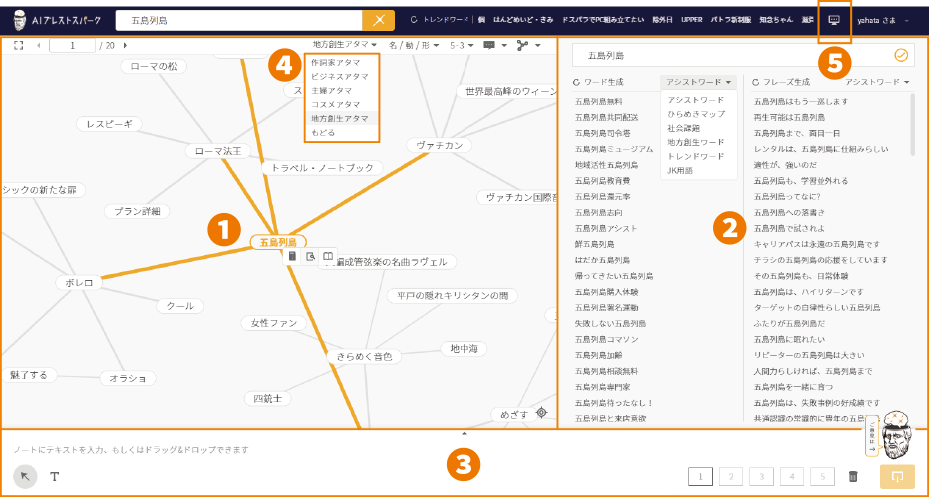Choose ひらめきマップ in word type list
Viewport: 929px width, 498px height.
(698, 114)
